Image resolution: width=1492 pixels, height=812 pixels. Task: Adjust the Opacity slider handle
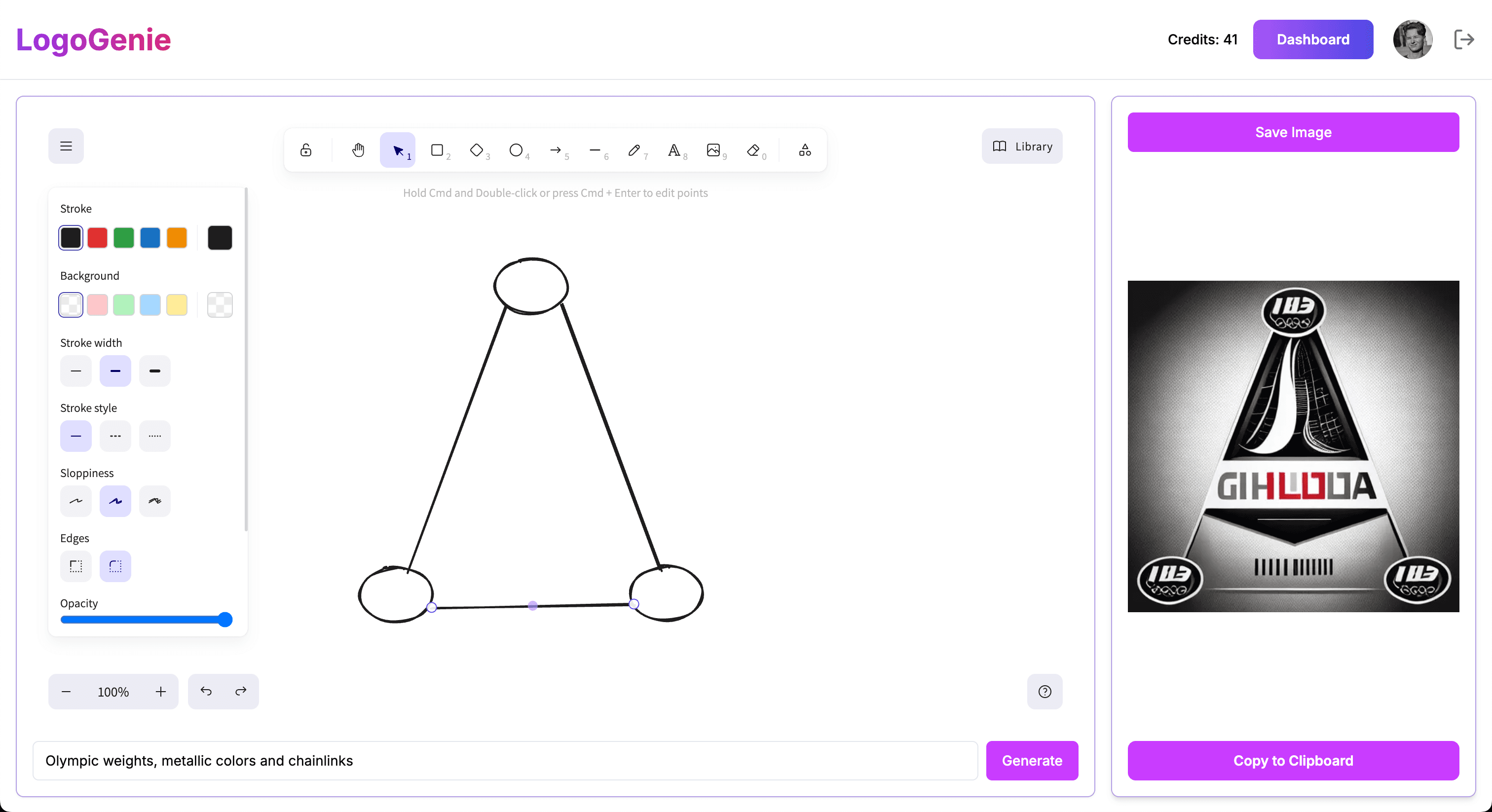pyautogui.click(x=225, y=619)
